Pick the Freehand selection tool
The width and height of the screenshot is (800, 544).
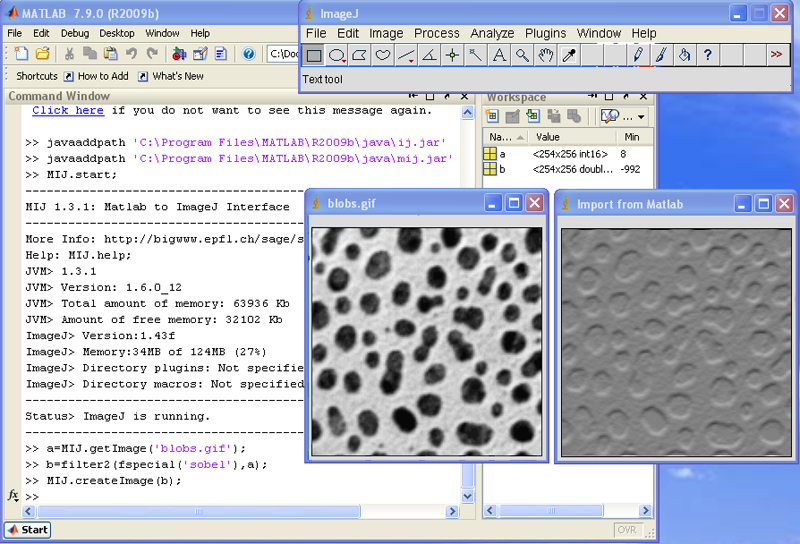(x=382, y=56)
